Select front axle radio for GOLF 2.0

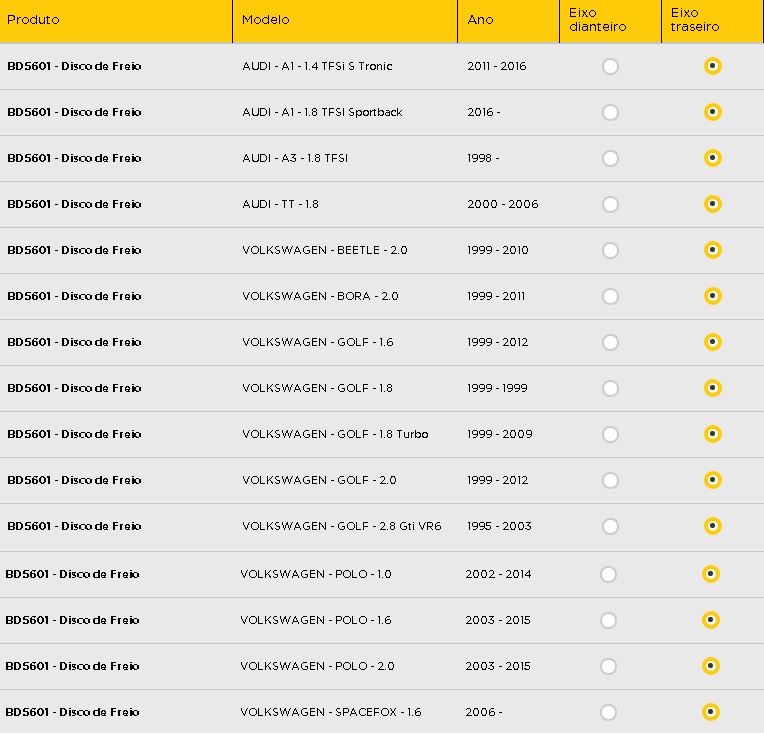(x=610, y=481)
